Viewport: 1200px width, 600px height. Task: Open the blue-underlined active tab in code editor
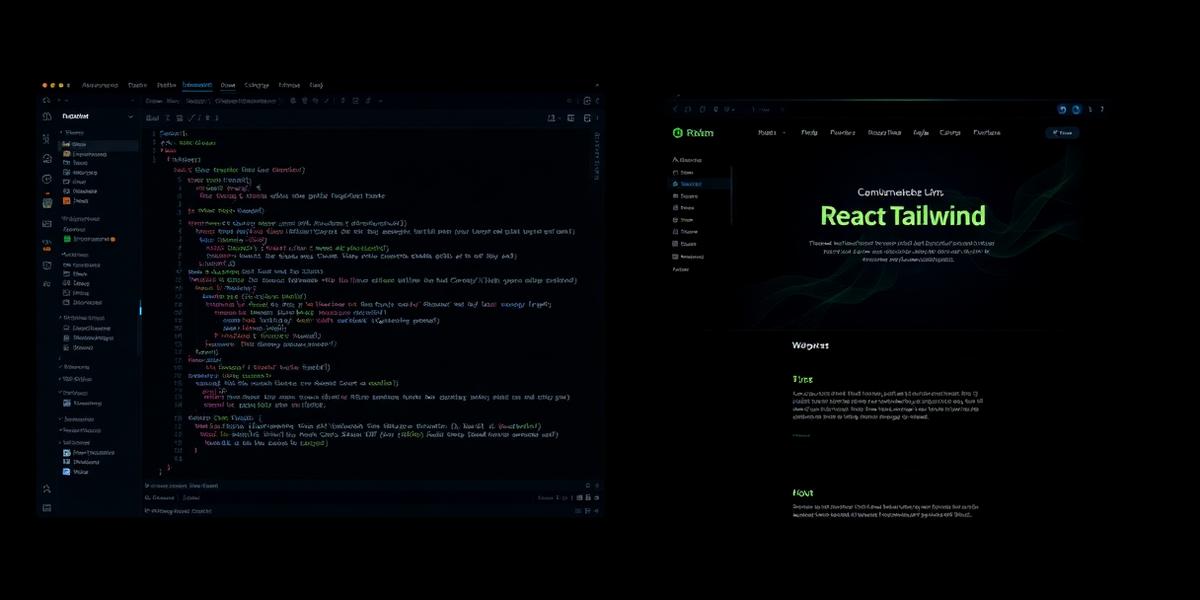pos(196,86)
